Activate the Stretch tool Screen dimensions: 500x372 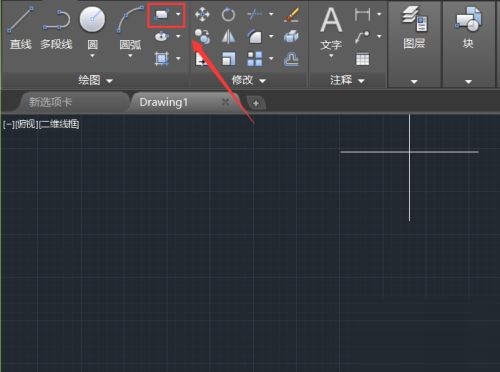point(201,60)
